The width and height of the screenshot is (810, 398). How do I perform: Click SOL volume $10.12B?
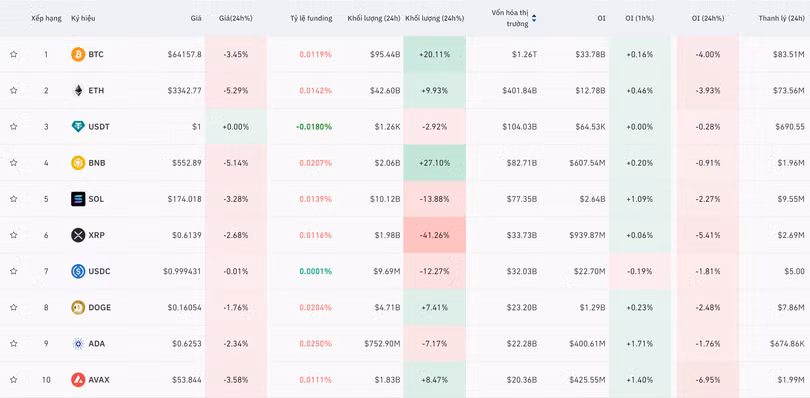pyautogui.click(x=385, y=199)
